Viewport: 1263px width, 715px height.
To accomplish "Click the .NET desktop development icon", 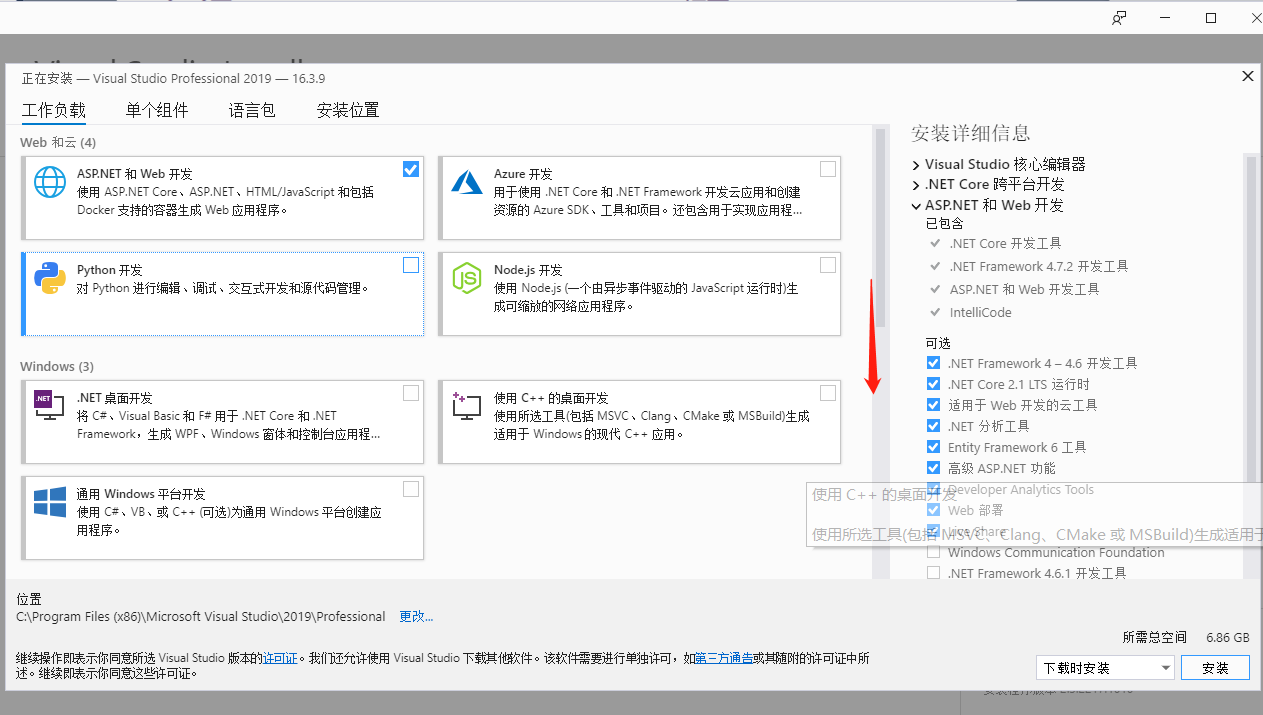I will click(x=49, y=404).
